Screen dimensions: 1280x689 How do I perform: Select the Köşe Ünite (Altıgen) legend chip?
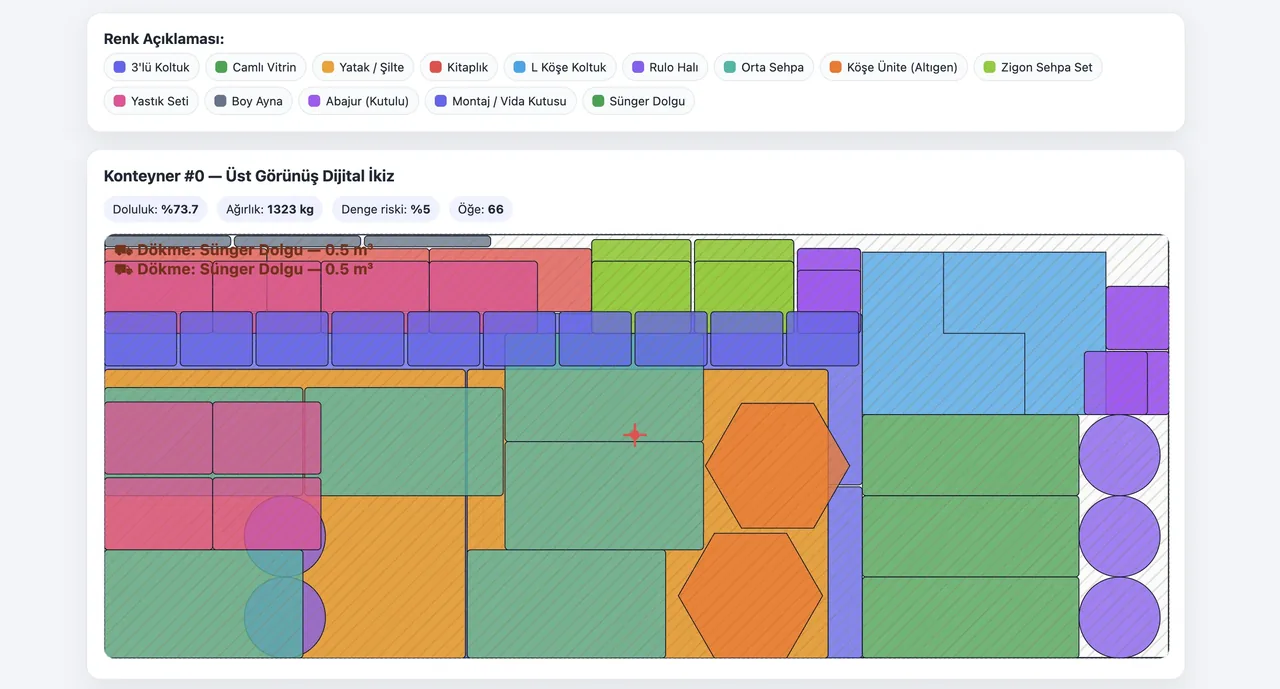894,68
